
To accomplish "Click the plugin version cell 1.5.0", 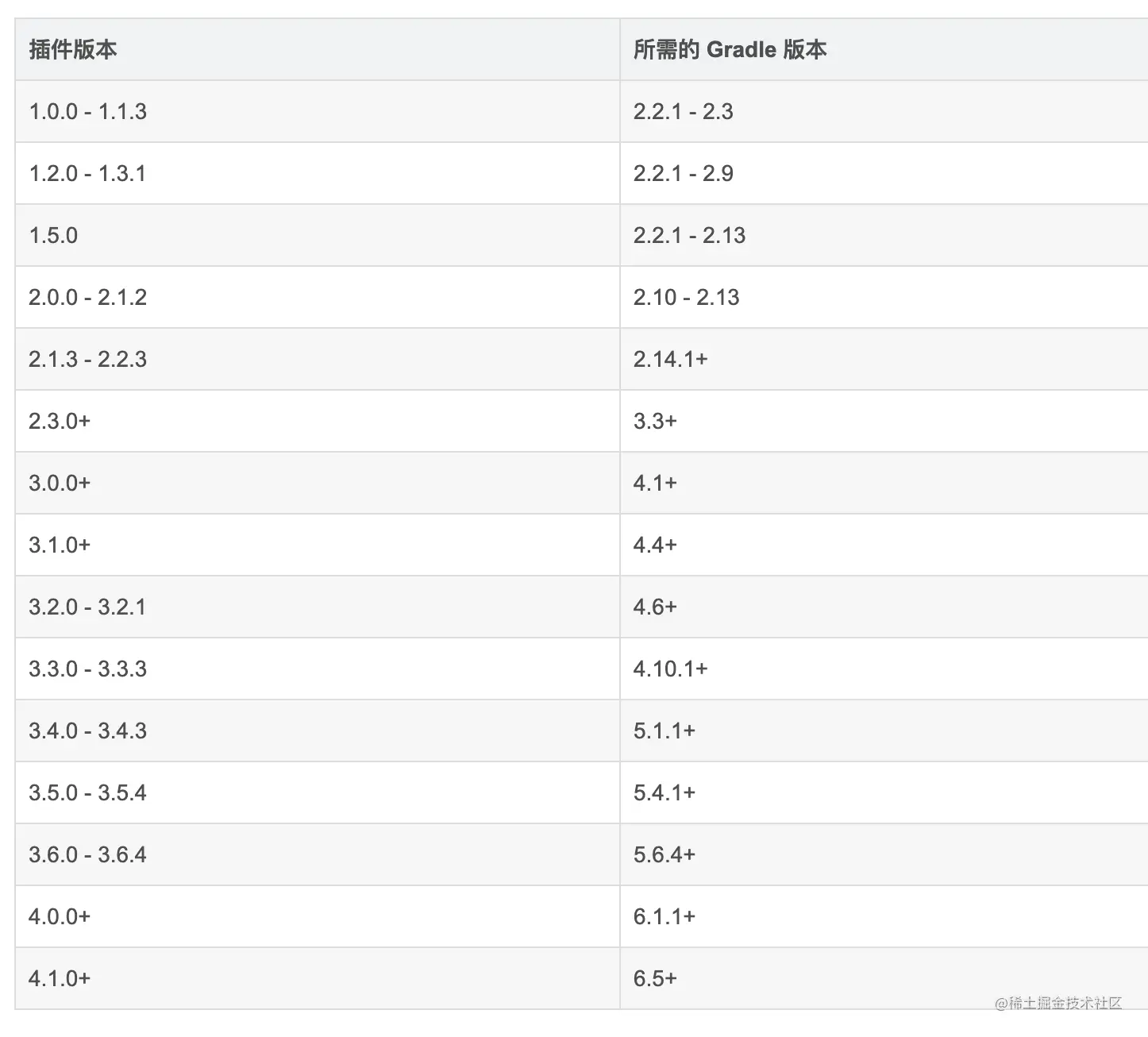I will (53, 236).
